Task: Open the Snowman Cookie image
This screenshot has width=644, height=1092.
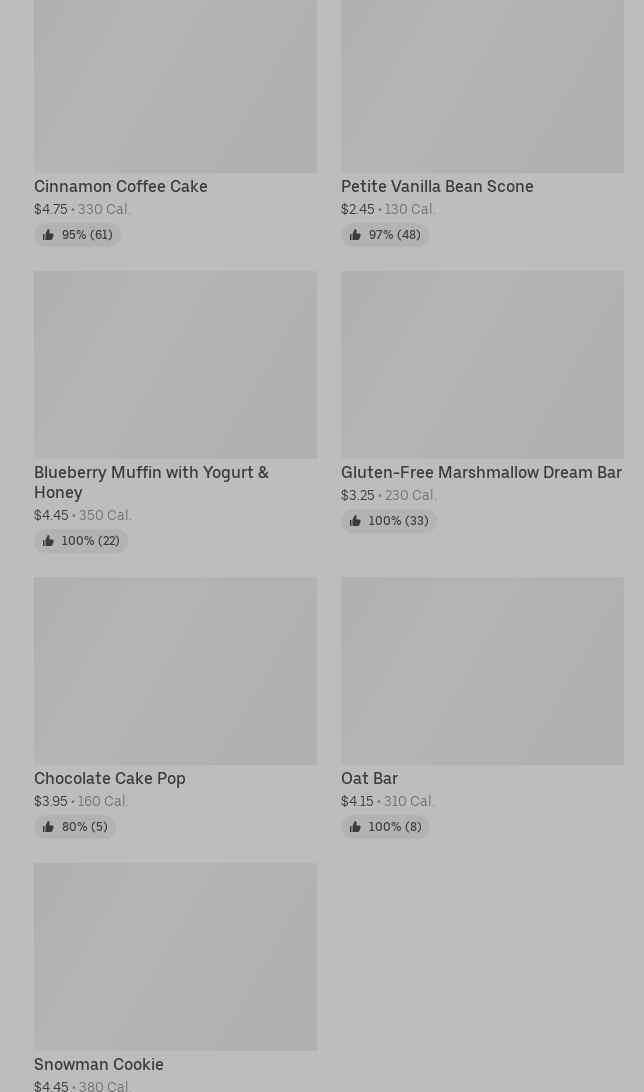Action: click(175, 956)
